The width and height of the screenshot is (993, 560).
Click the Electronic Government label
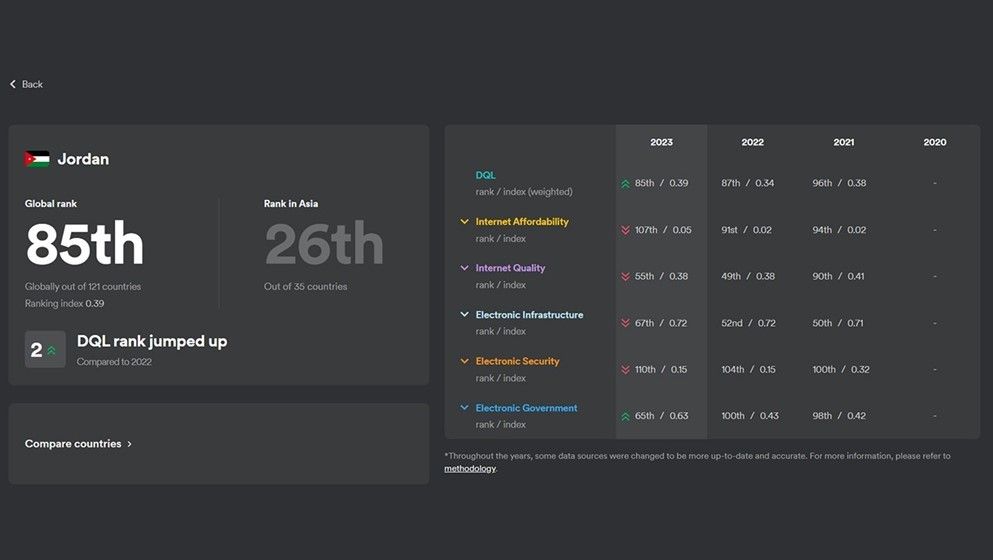click(x=526, y=408)
